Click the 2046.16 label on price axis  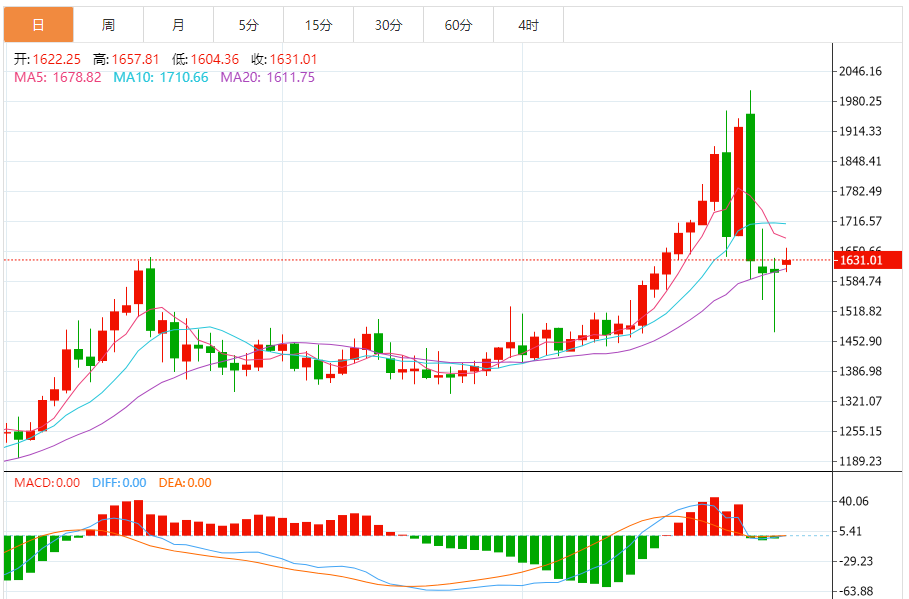(860, 71)
